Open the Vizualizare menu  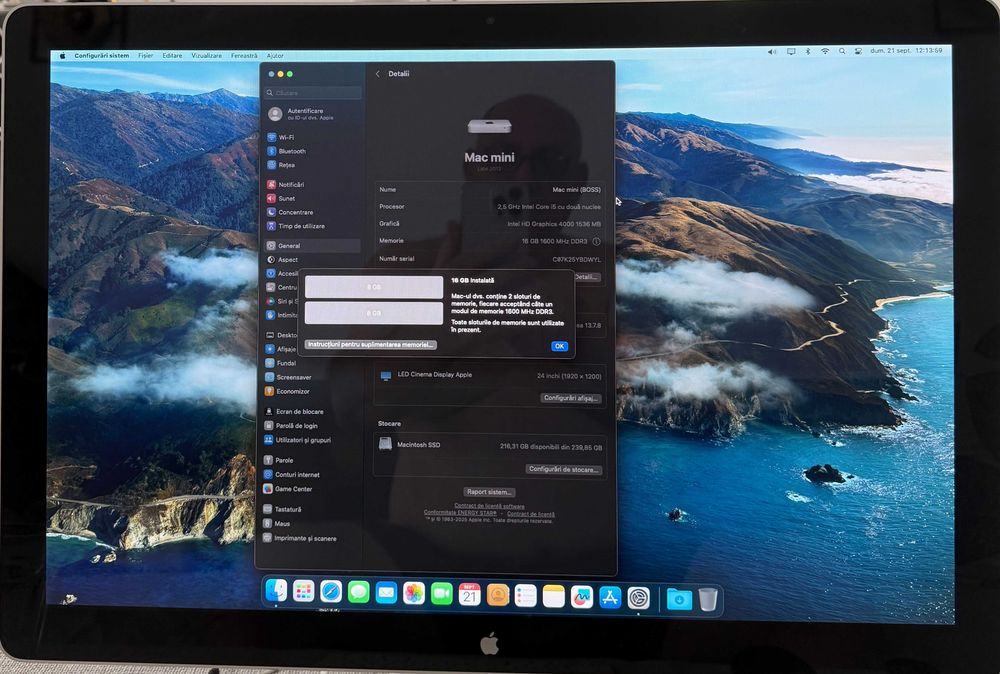(x=207, y=55)
